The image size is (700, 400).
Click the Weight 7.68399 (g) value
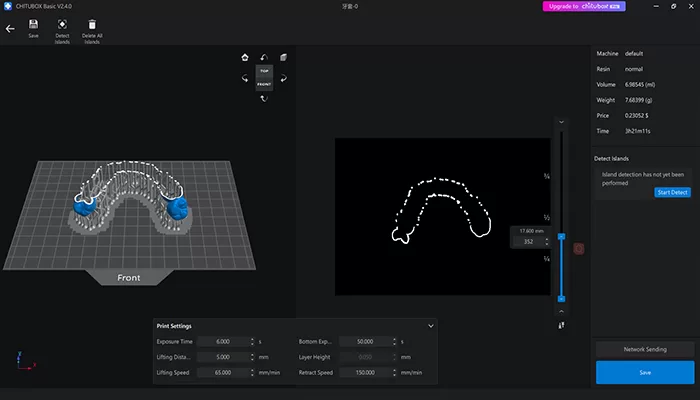point(638,100)
